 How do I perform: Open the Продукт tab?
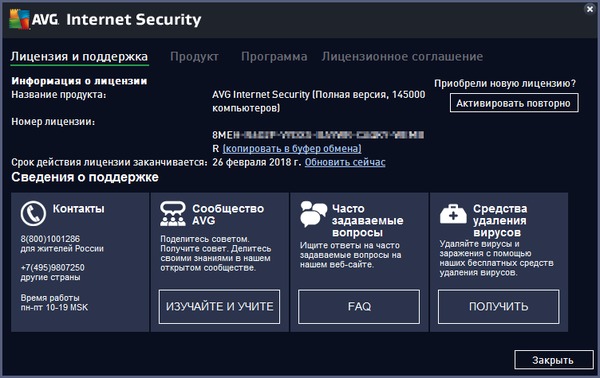pyautogui.click(x=194, y=57)
